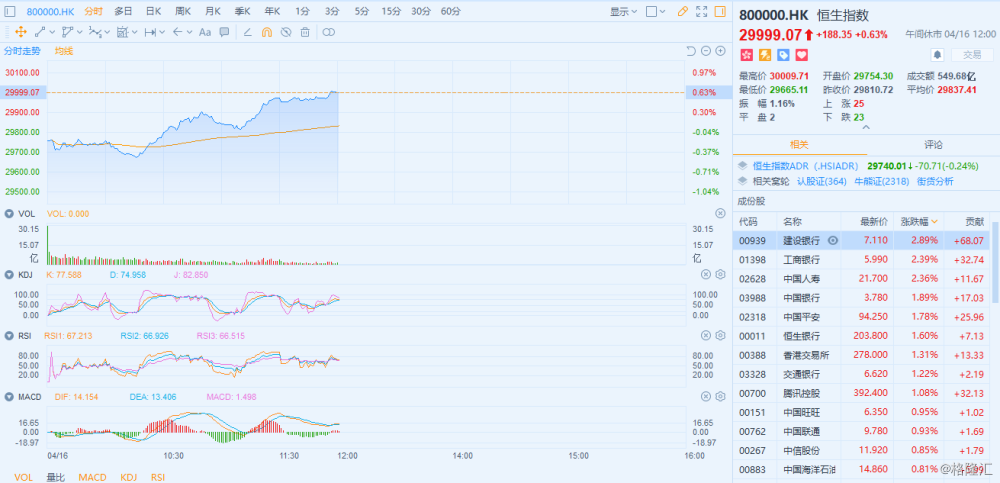Click the overlapping circles compare icon
The height and width of the screenshot is (483, 1000).
[328, 32]
